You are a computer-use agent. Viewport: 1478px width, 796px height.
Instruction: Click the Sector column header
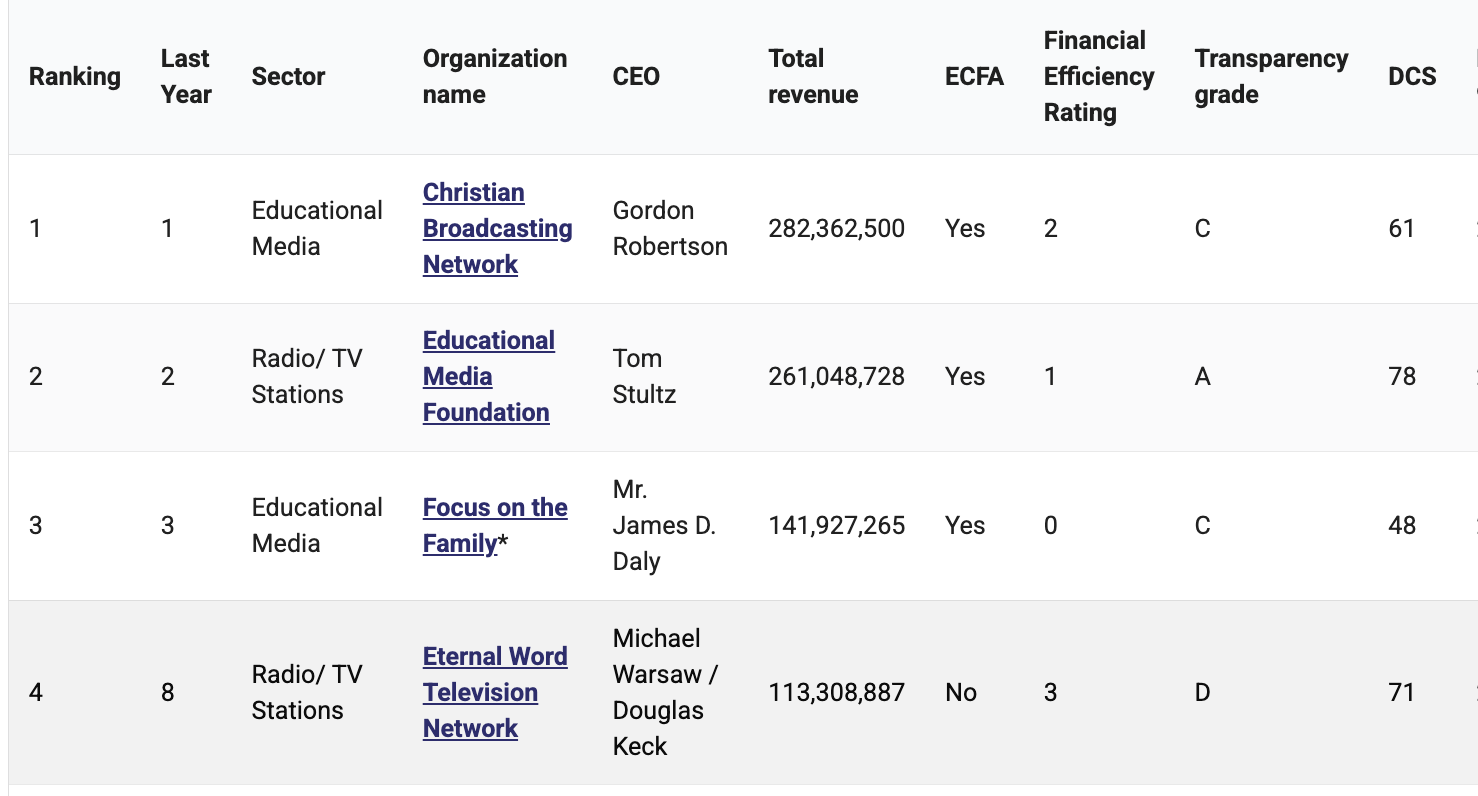coord(288,76)
